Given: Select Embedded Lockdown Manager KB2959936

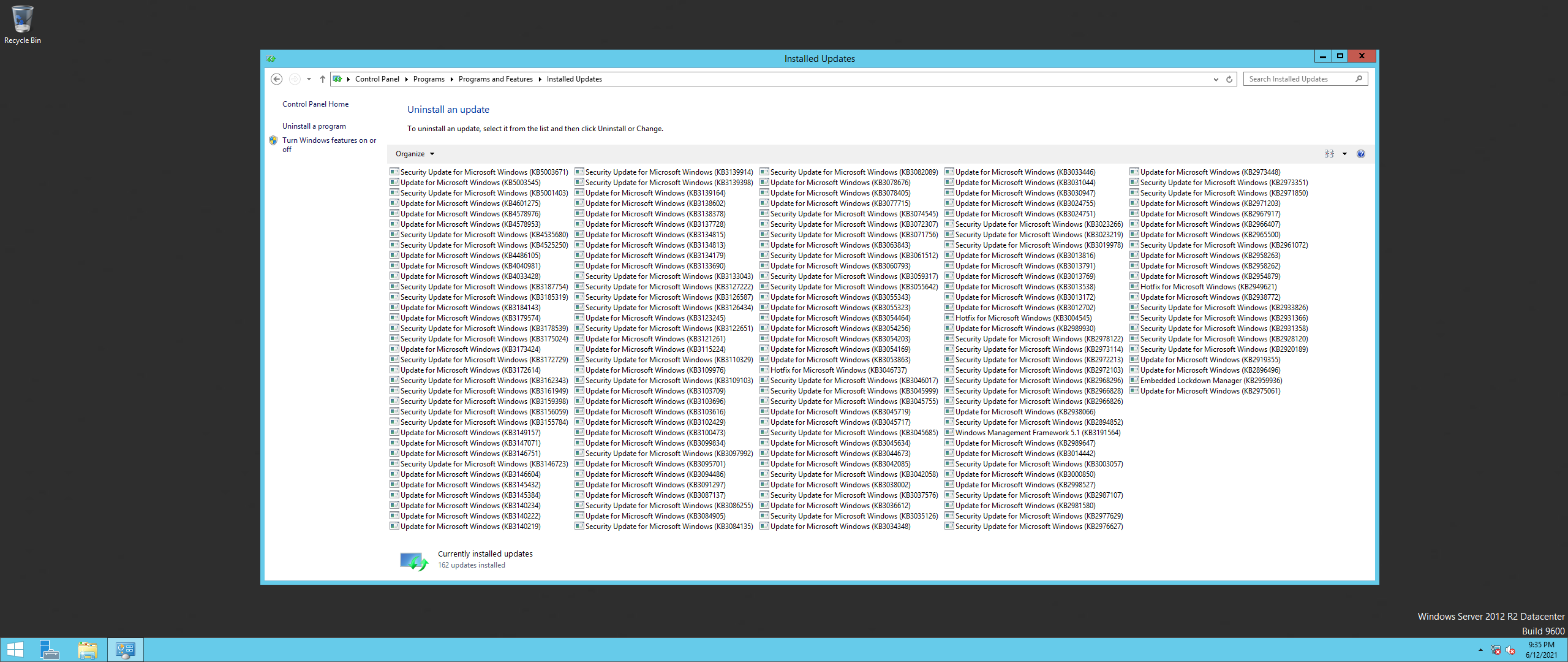Looking at the screenshot, I should (1206, 381).
